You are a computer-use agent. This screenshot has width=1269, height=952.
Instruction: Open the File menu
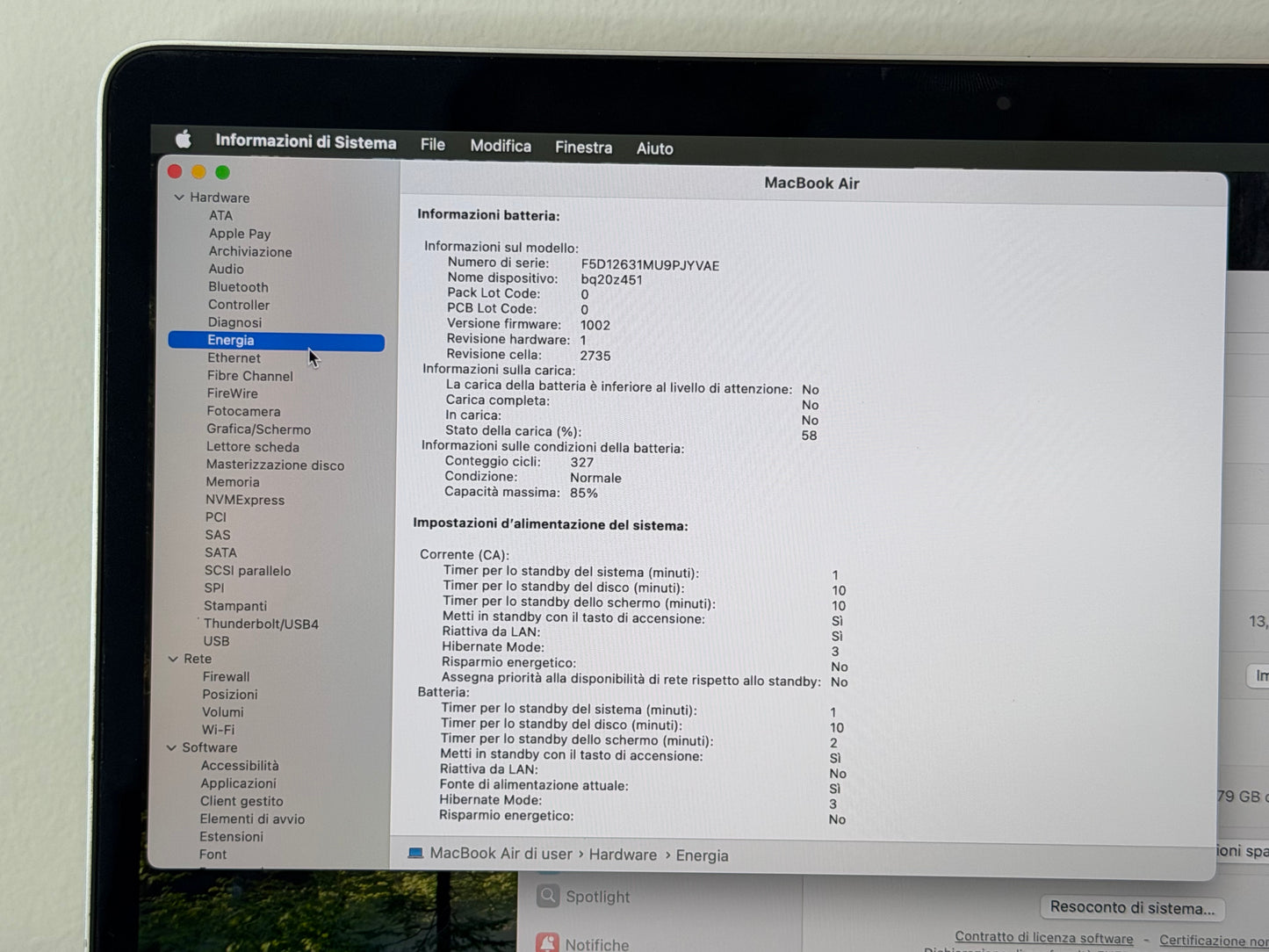click(x=433, y=145)
